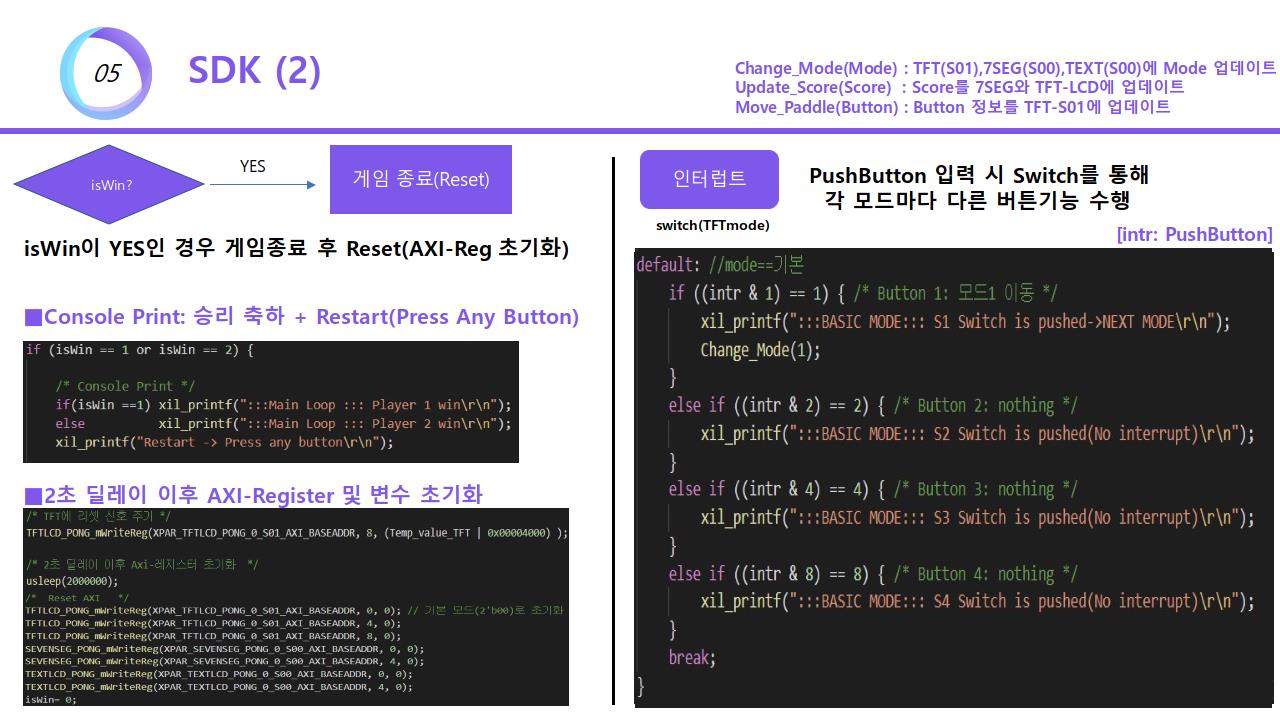Click the else if ((intr & 8) == 8) line

pyautogui.click(x=873, y=573)
